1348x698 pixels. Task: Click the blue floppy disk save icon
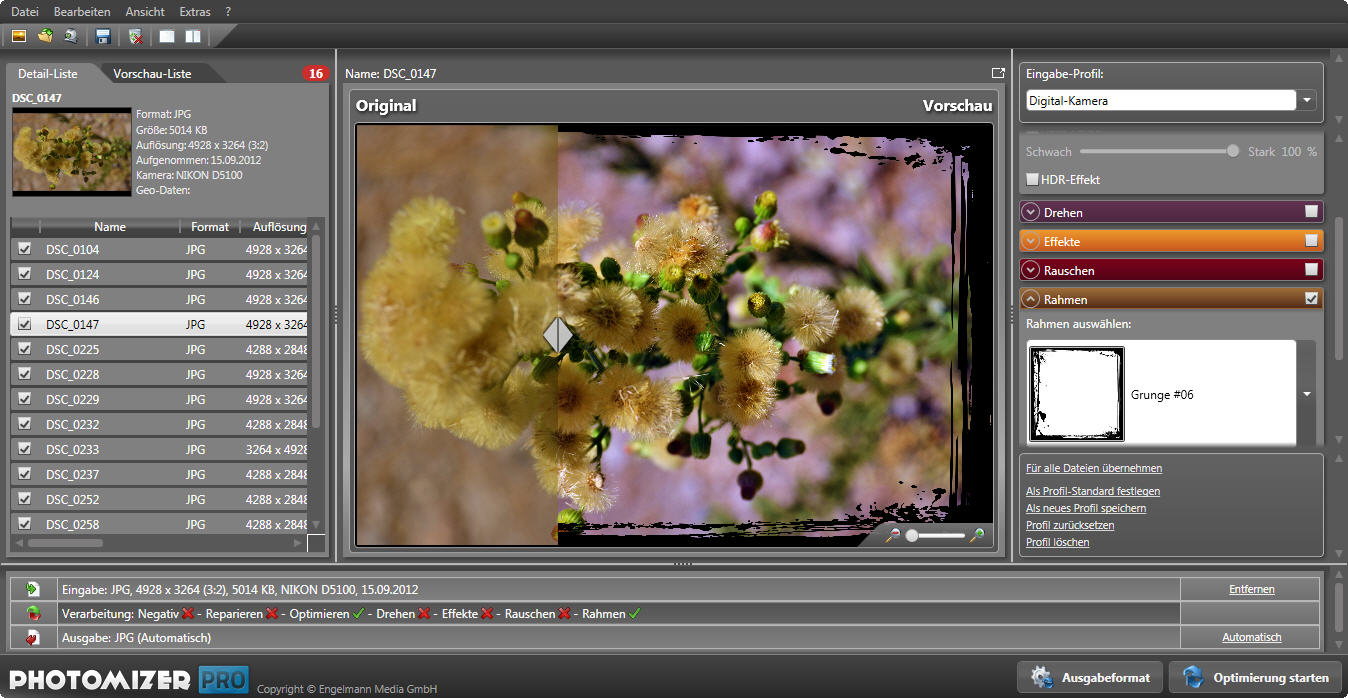tap(102, 36)
